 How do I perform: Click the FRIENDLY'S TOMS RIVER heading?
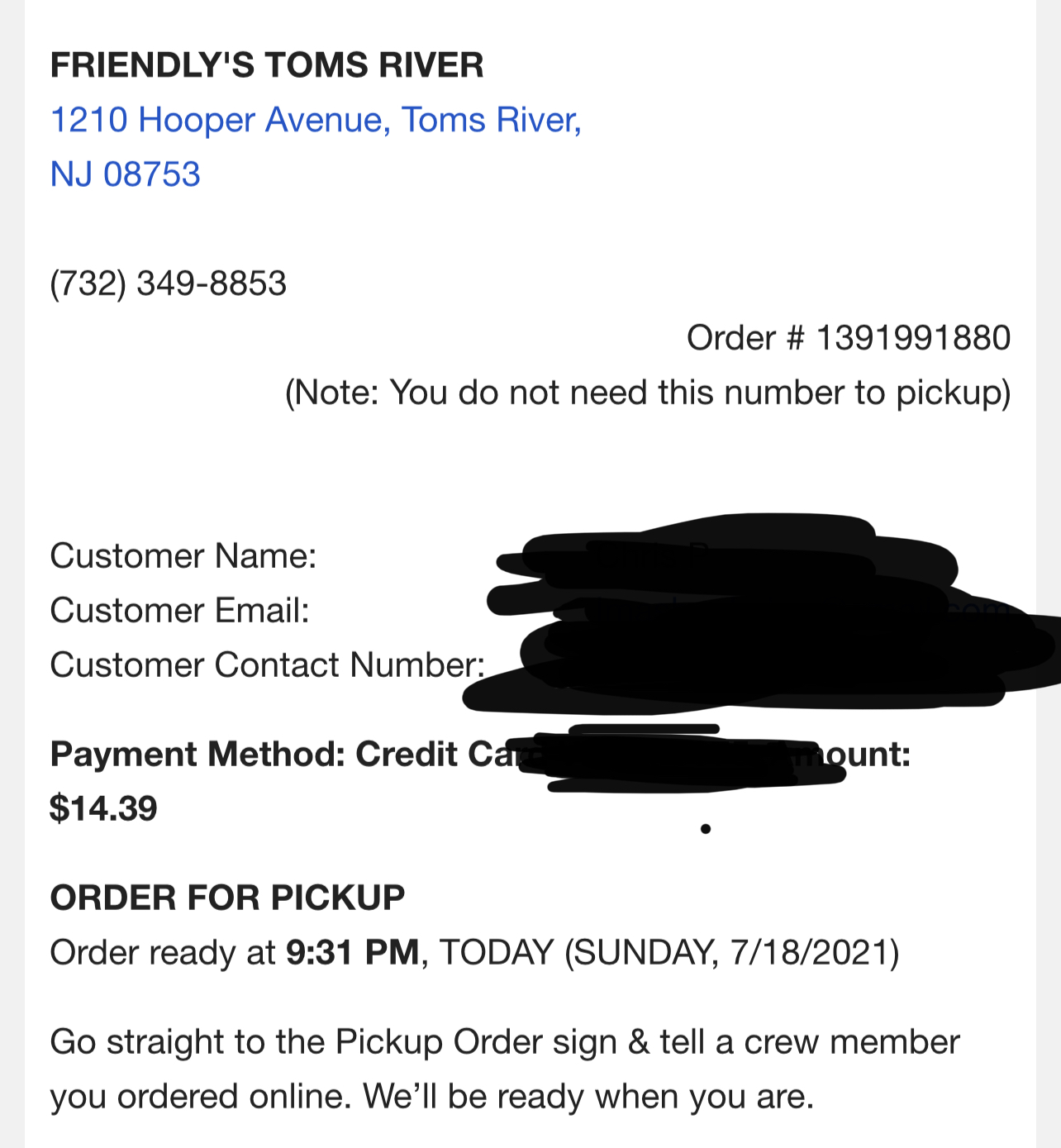tap(267, 65)
